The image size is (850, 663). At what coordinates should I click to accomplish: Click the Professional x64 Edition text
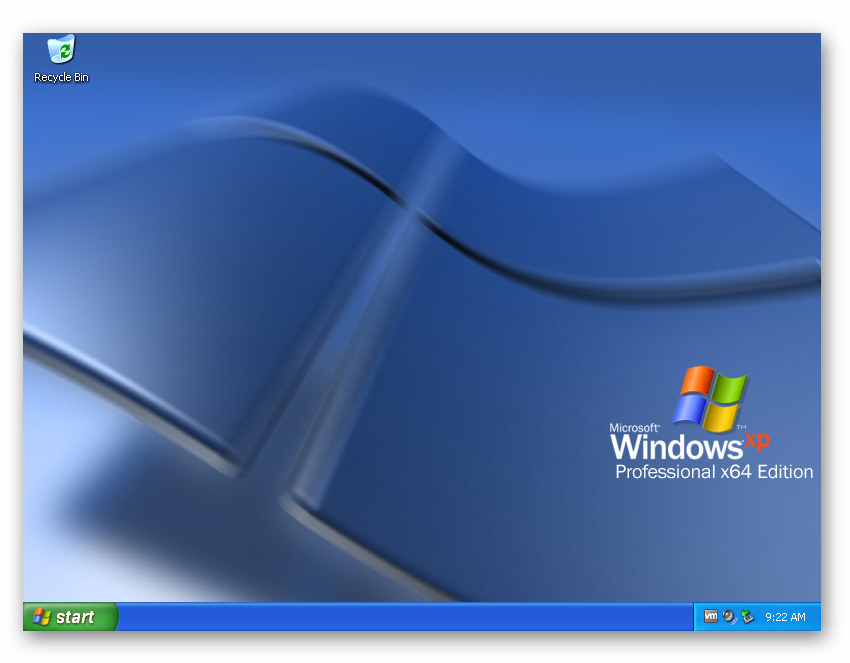(713, 472)
